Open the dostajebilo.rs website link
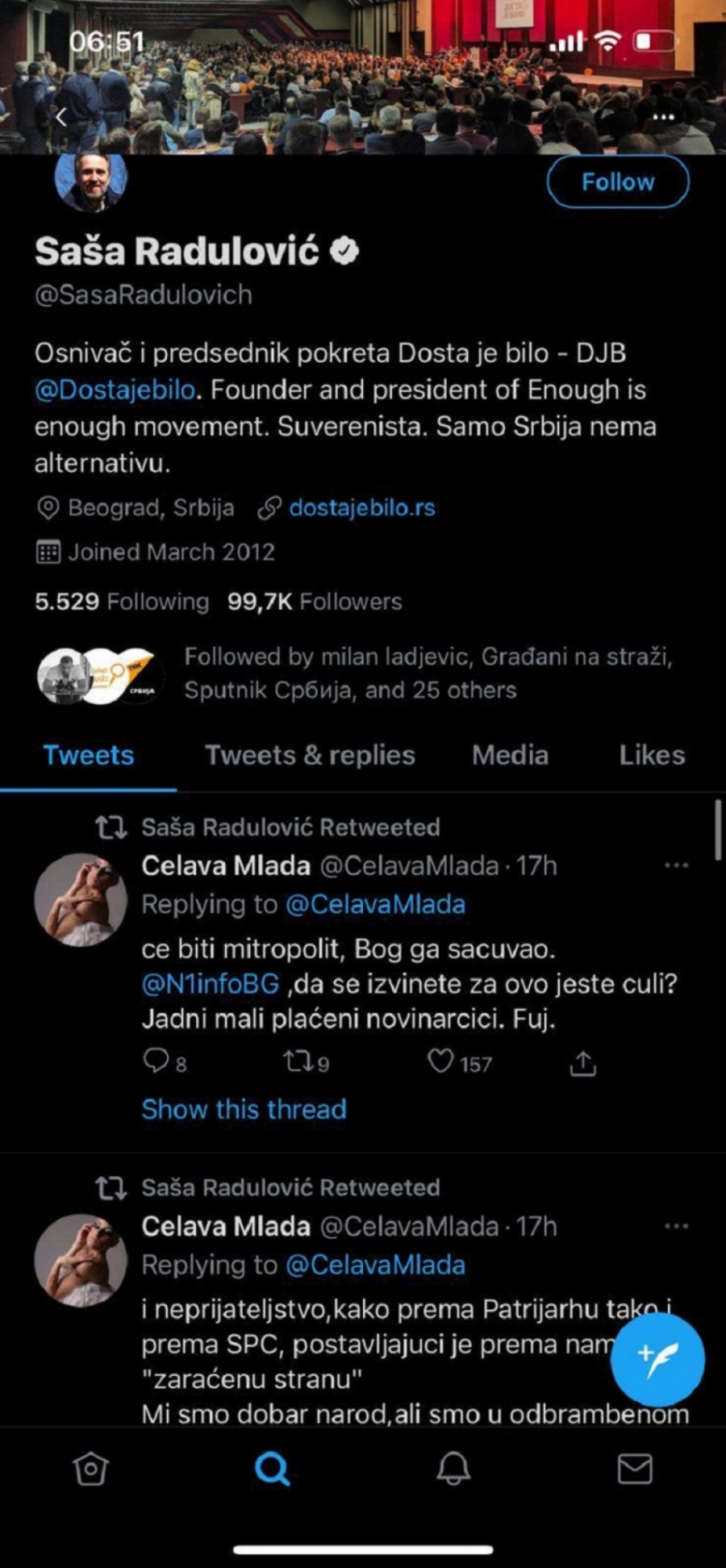 tap(361, 507)
